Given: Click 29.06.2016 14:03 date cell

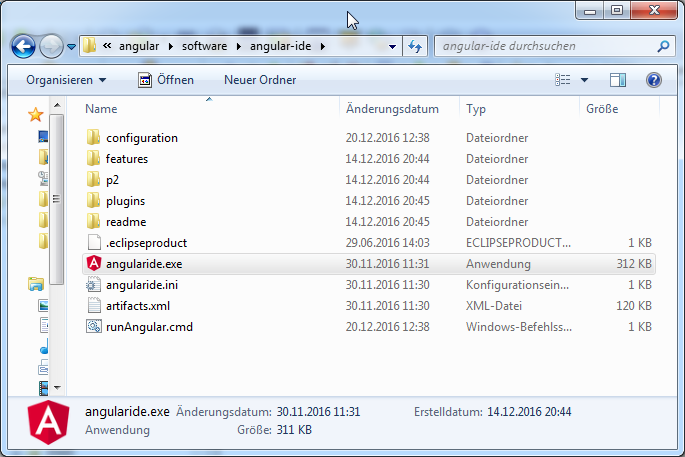Looking at the screenshot, I should click(387, 242).
